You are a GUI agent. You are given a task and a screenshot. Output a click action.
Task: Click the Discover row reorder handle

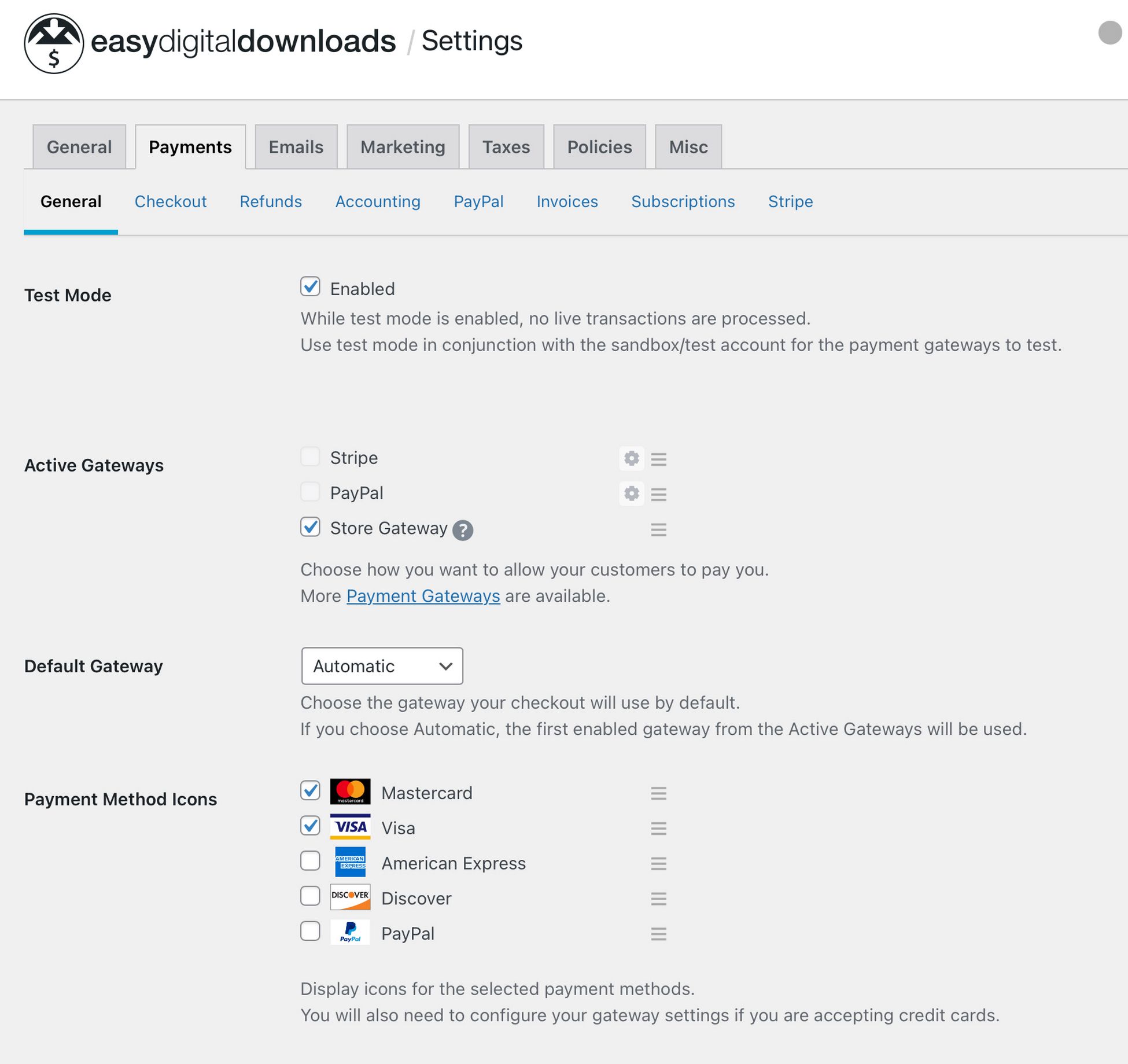tap(658, 899)
